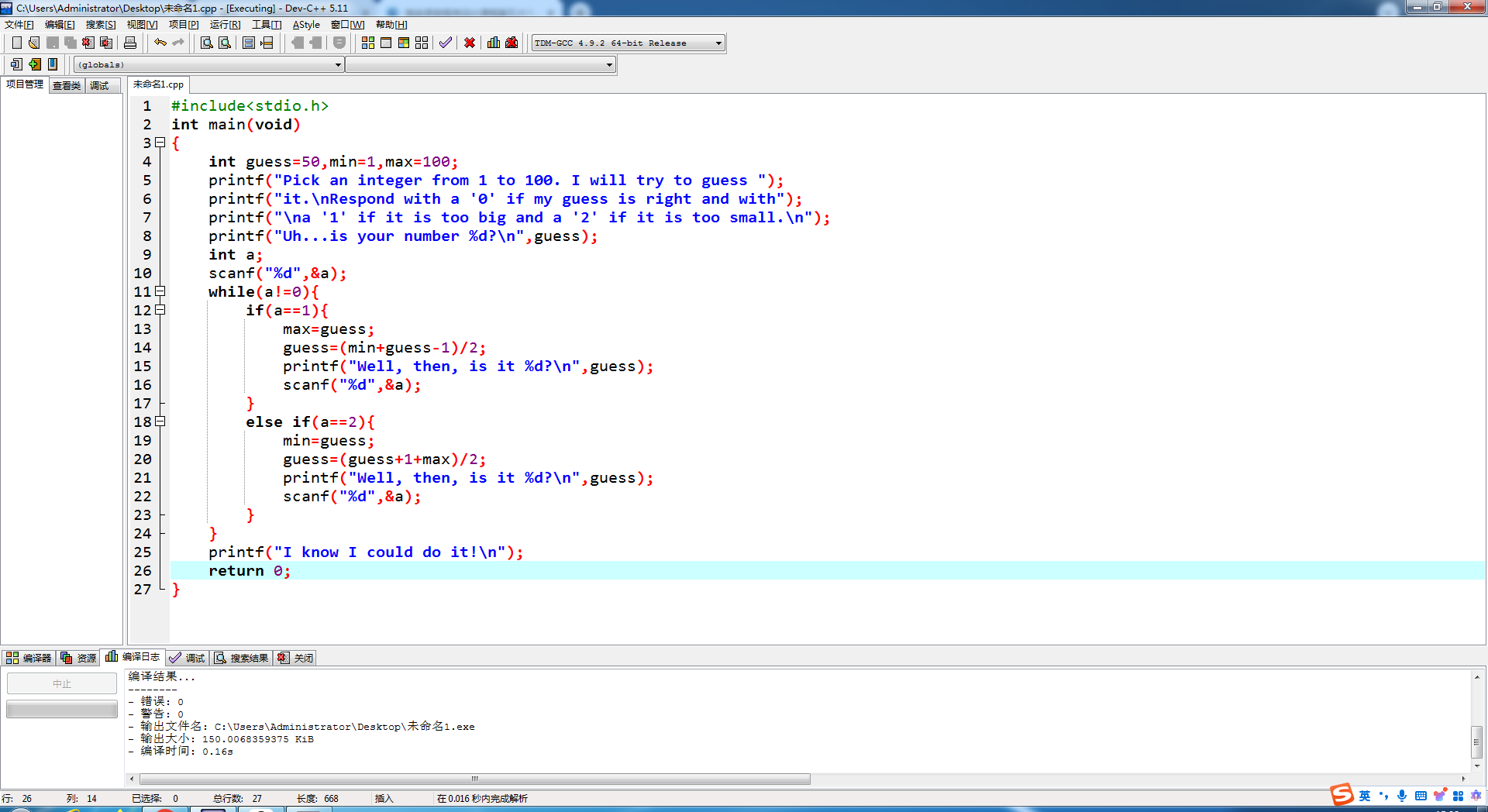Open the 运行[R] menu
The width and height of the screenshot is (1488, 812).
click(225, 25)
